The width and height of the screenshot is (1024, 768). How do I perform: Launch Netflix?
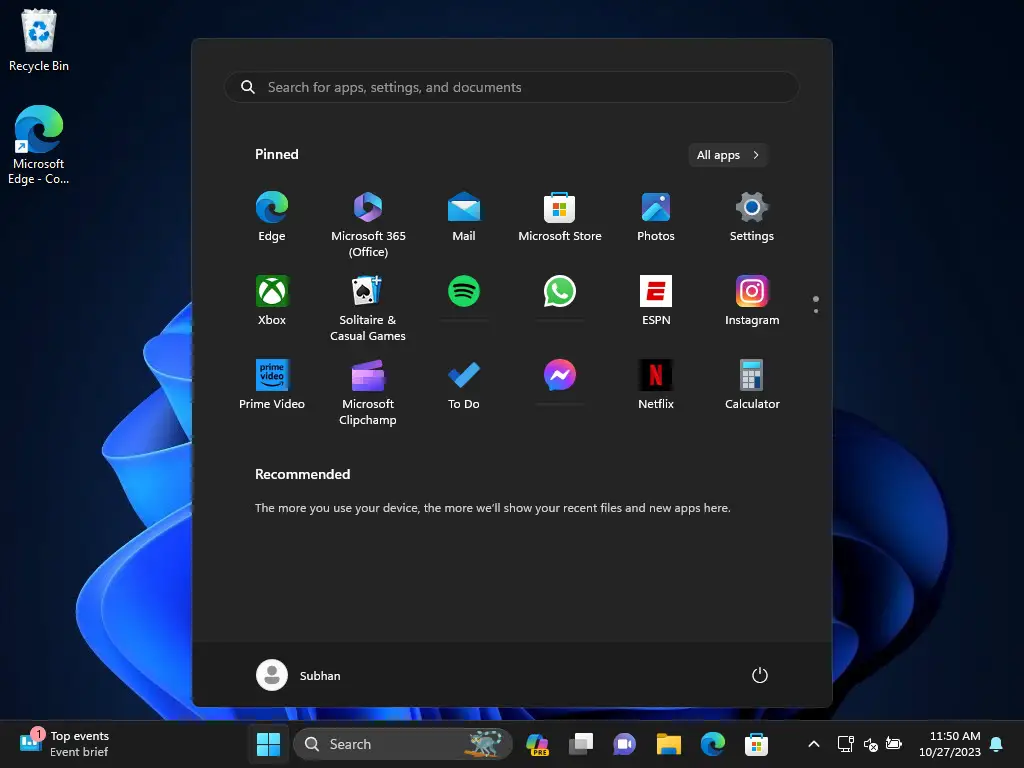click(656, 385)
